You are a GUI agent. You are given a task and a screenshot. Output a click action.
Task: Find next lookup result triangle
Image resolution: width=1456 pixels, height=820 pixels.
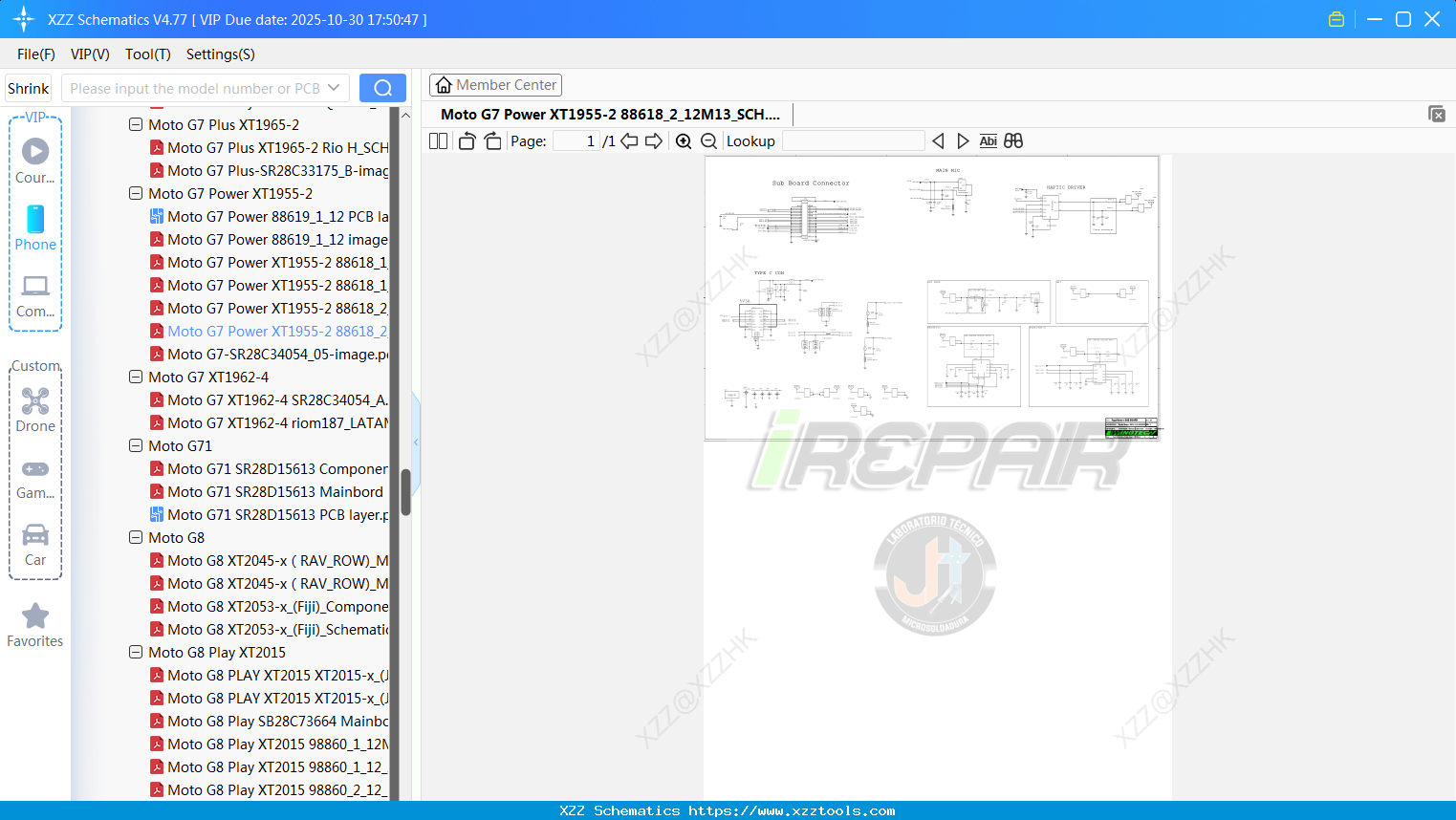point(963,141)
